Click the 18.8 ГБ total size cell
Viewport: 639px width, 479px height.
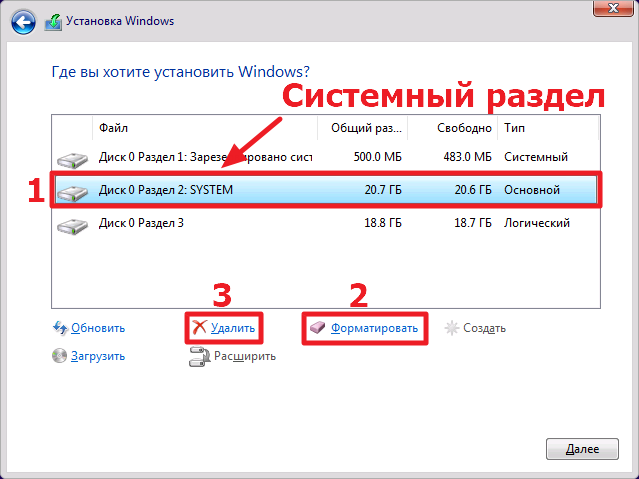point(383,223)
